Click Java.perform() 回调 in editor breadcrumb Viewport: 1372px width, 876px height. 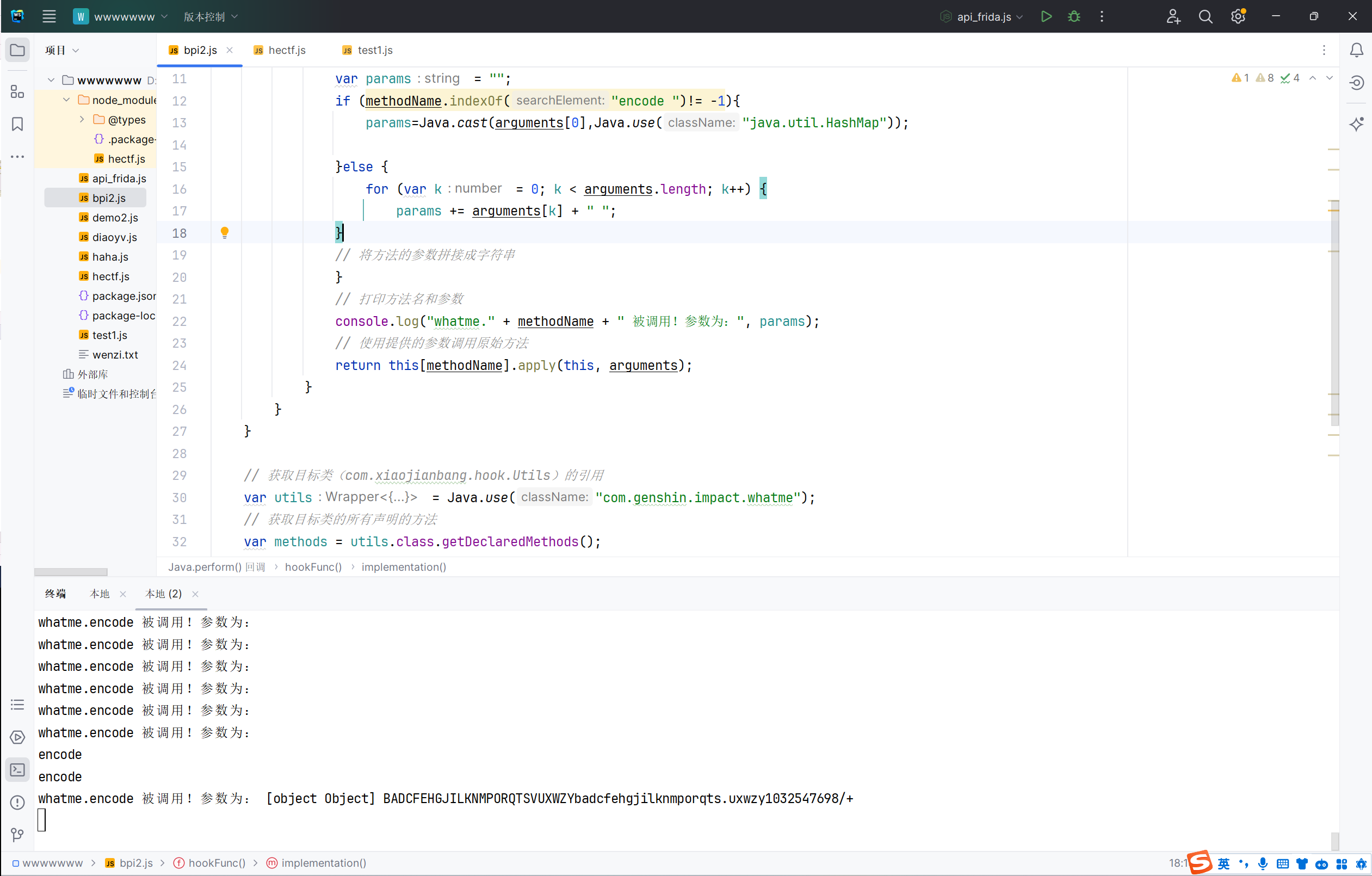tap(217, 566)
